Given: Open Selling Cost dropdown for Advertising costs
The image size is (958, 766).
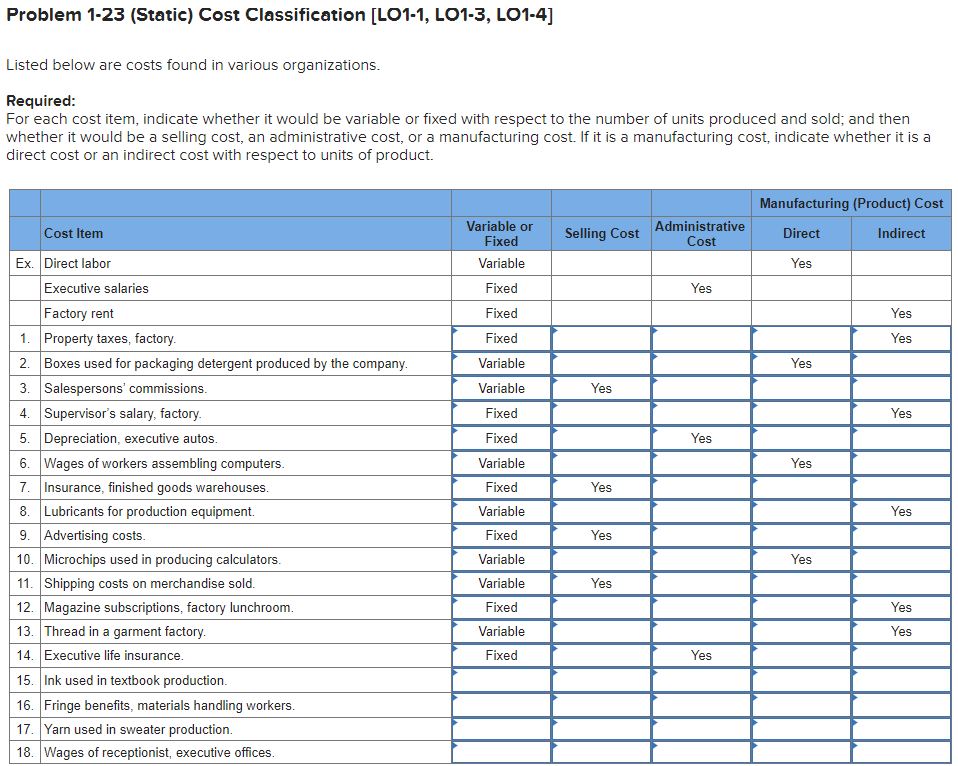Looking at the screenshot, I should [601, 535].
